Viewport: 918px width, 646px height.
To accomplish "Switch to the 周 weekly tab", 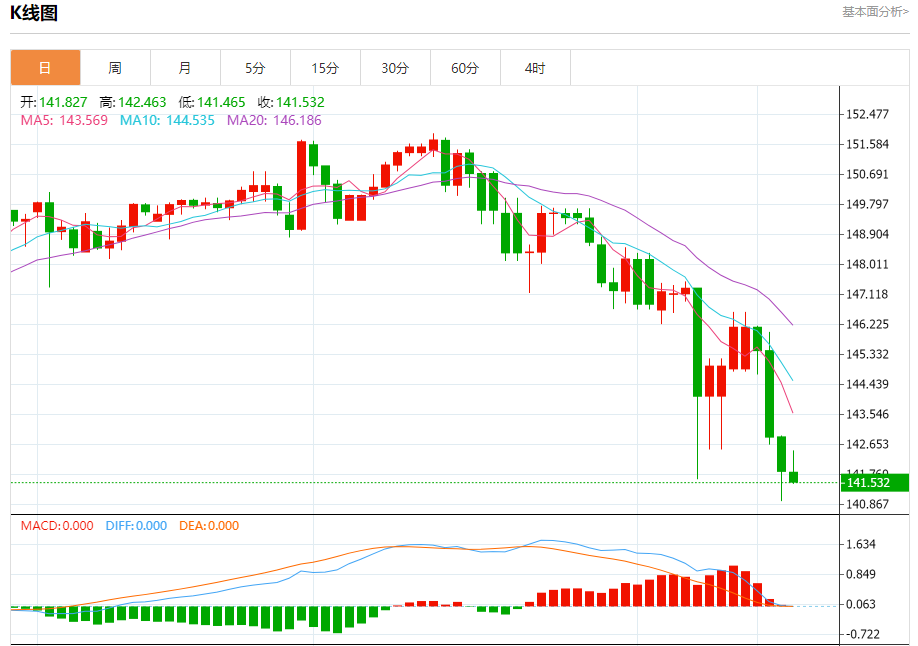I will [115, 68].
